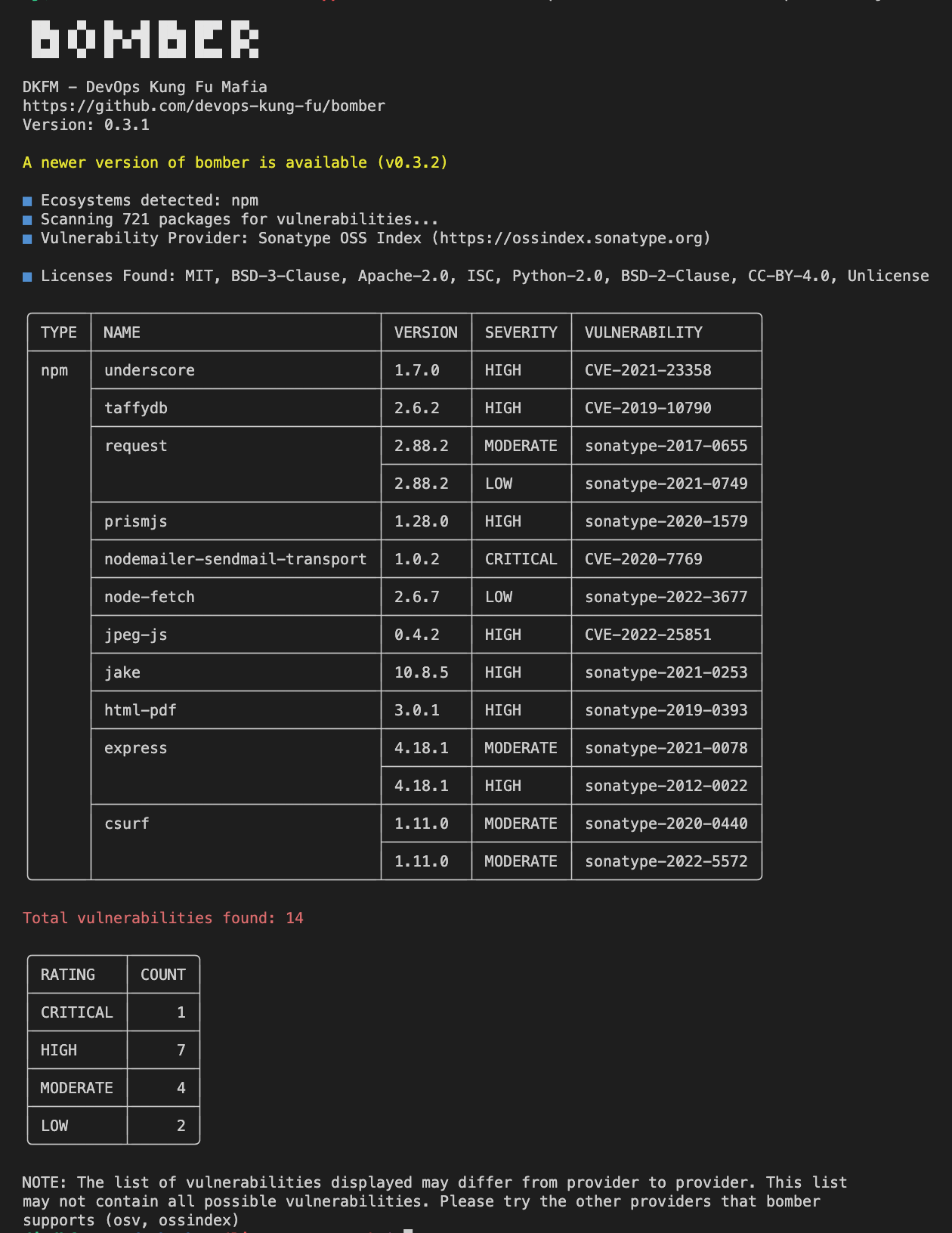952x1233 pixels.
Task: Select the LOW row label in rating table
Action: point(54,1126)
